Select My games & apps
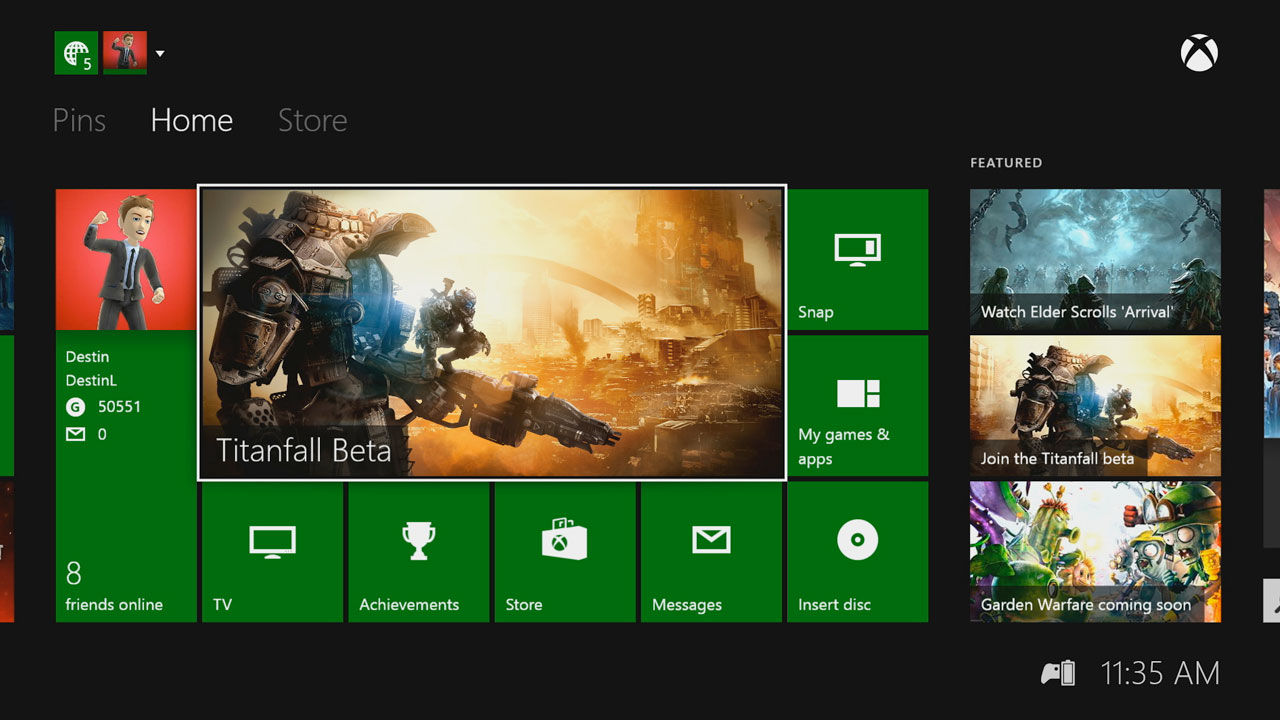Viewport: 1280px width, 720px height. pyautogui.click(x=857, y=405)
